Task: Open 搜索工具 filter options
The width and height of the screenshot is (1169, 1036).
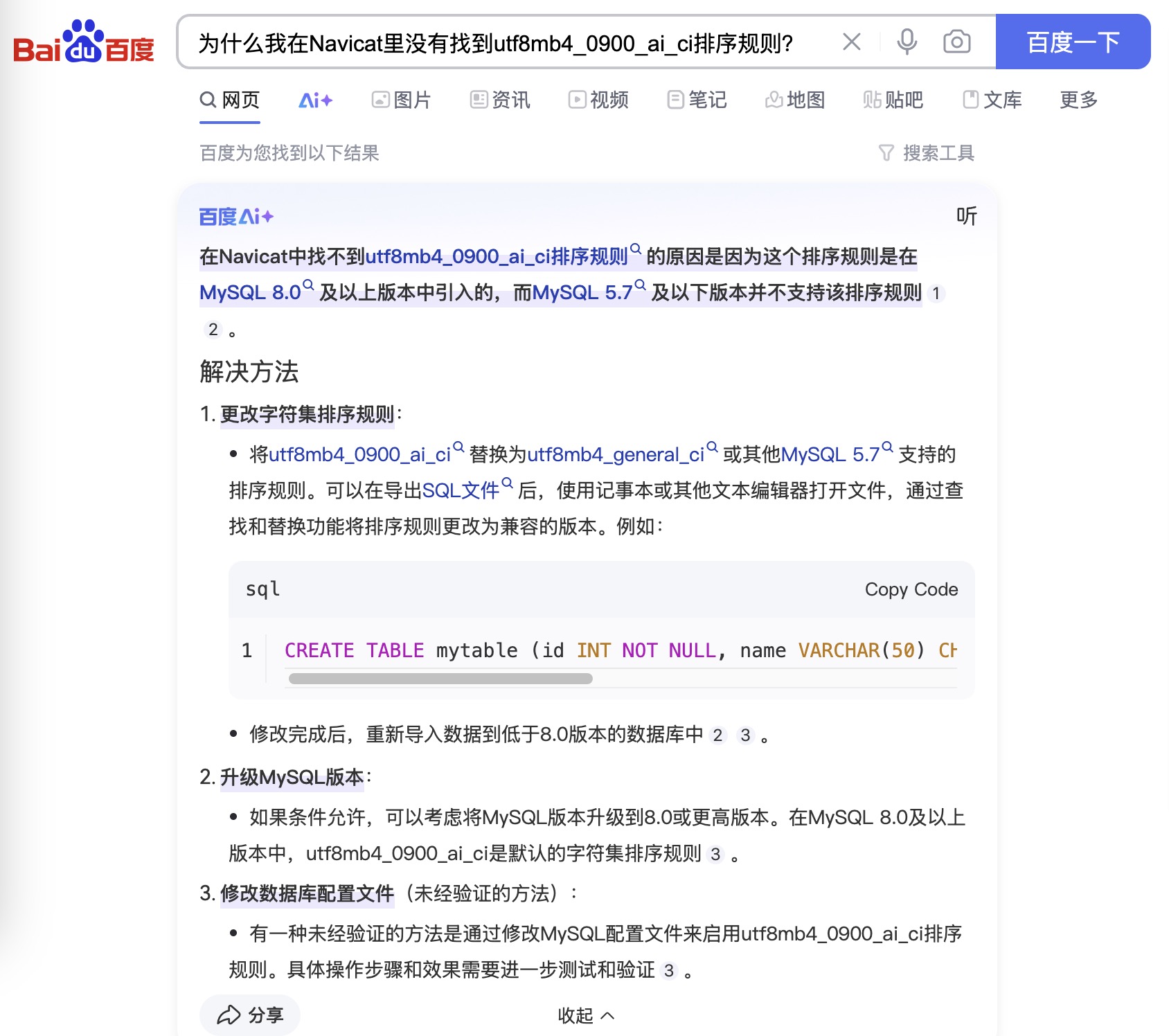Action: click(927, 153)
